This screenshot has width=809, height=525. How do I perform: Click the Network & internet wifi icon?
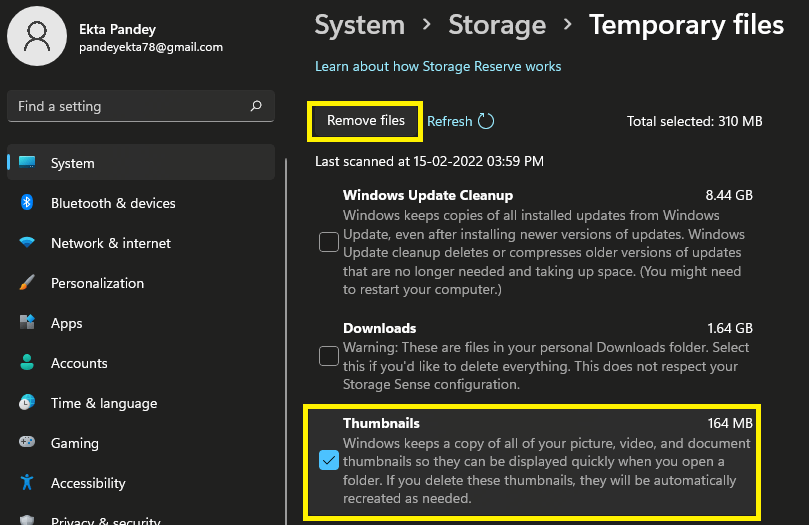coord(28,243)
